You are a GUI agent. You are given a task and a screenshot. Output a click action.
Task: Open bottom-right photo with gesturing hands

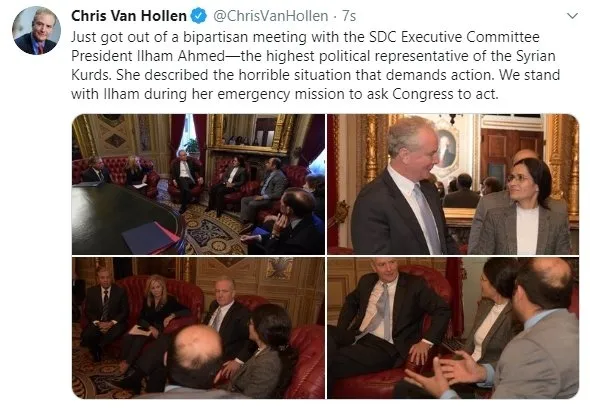coord(453,328)
